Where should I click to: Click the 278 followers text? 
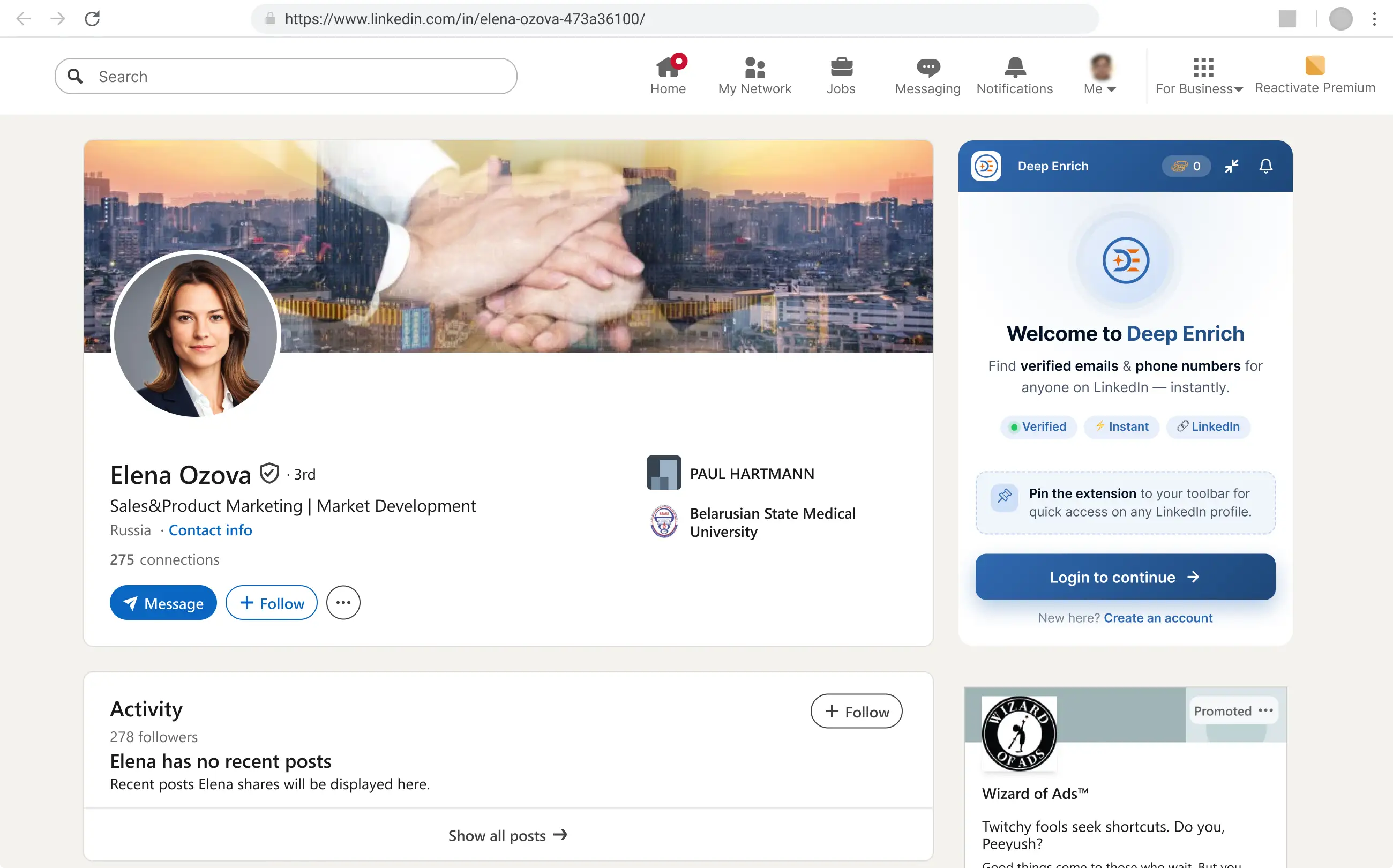coord(154,737)
